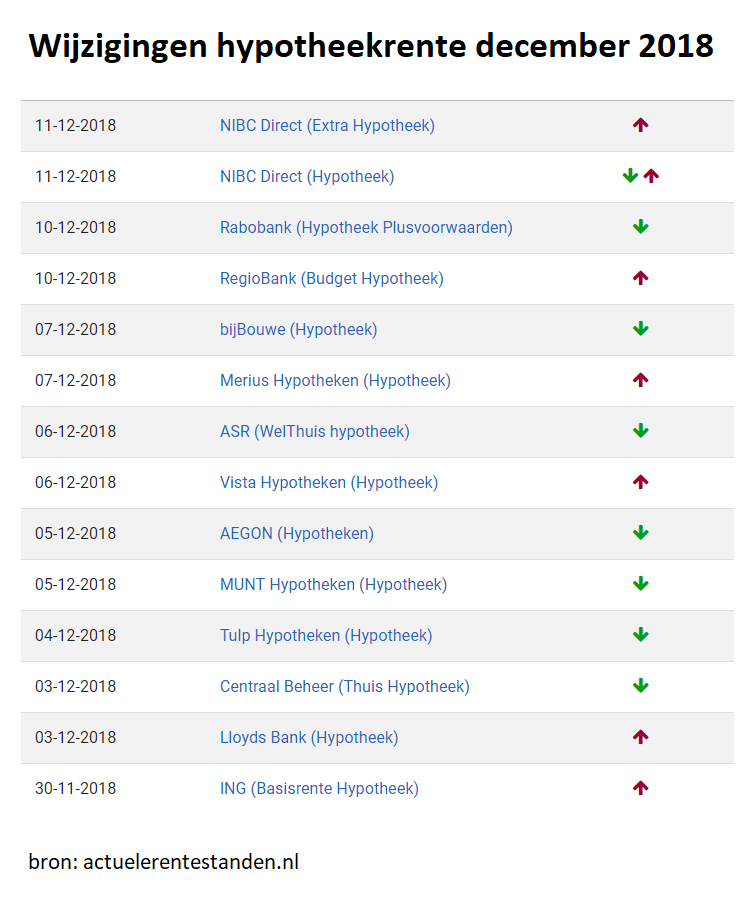Open ASR (WelThuis hypotheek) link

(x=314, y=431)
